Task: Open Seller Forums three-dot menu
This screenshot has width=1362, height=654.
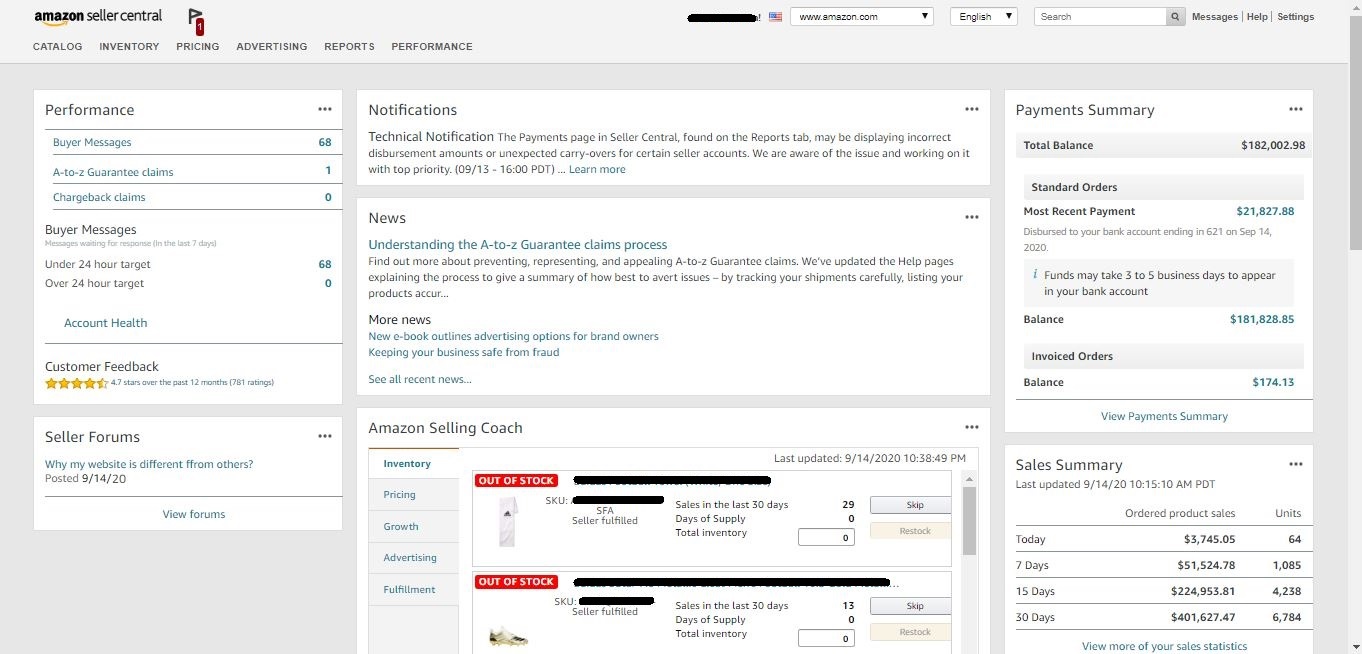Action: pyautogui.click(x=325, y=436)
